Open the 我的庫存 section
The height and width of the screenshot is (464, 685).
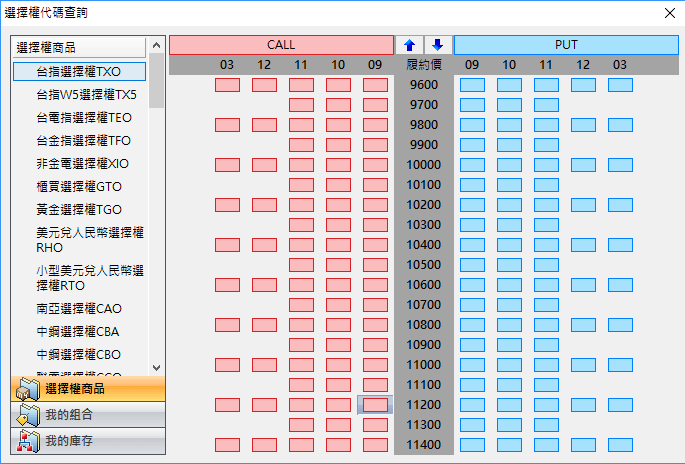pos(88,441)
